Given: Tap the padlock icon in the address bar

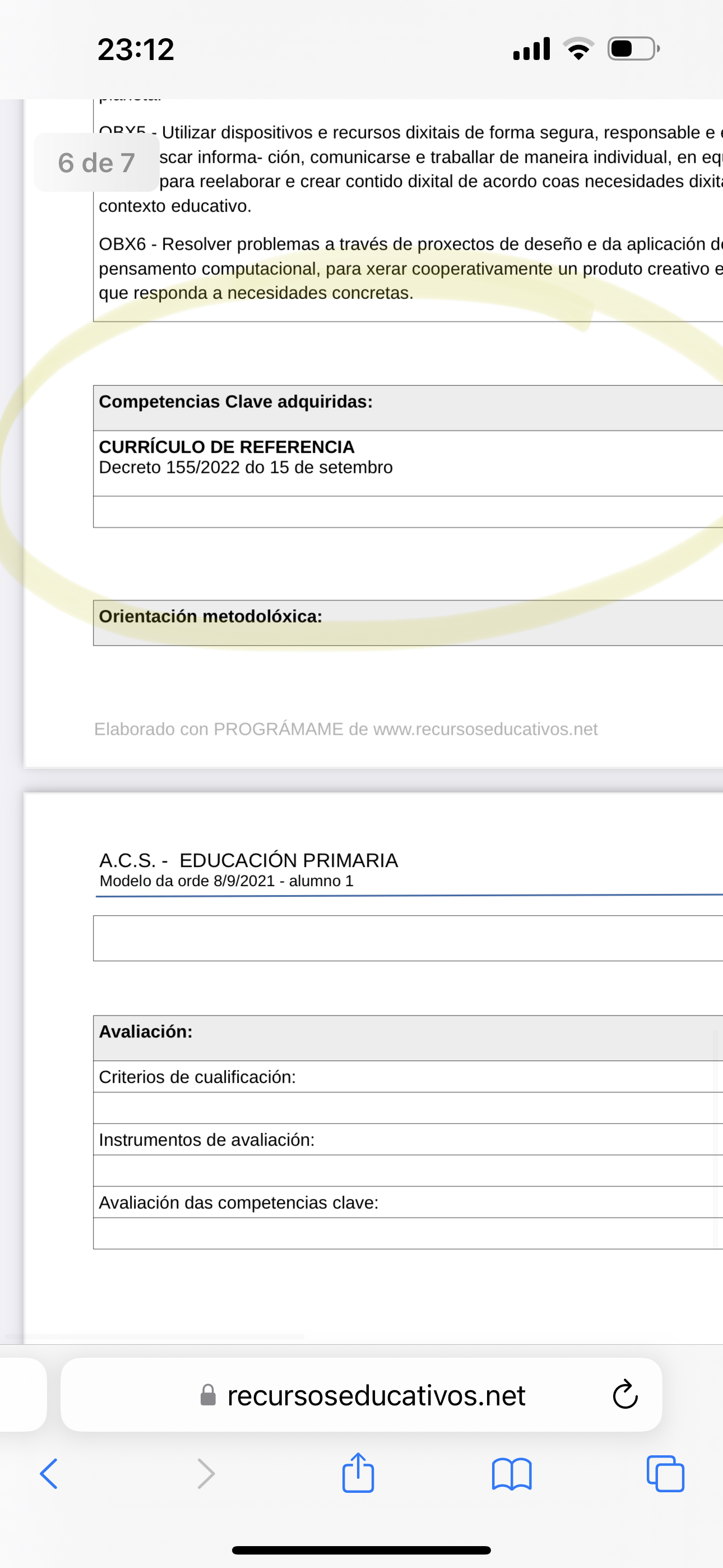Looking at the screenshot, I should pos(208,1395).
